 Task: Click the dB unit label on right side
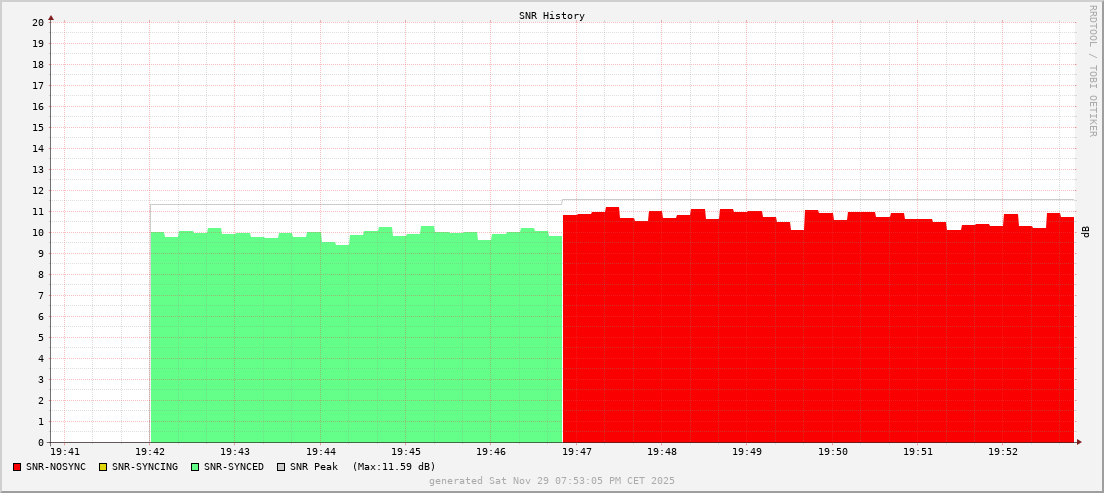tap(1086, 232)
